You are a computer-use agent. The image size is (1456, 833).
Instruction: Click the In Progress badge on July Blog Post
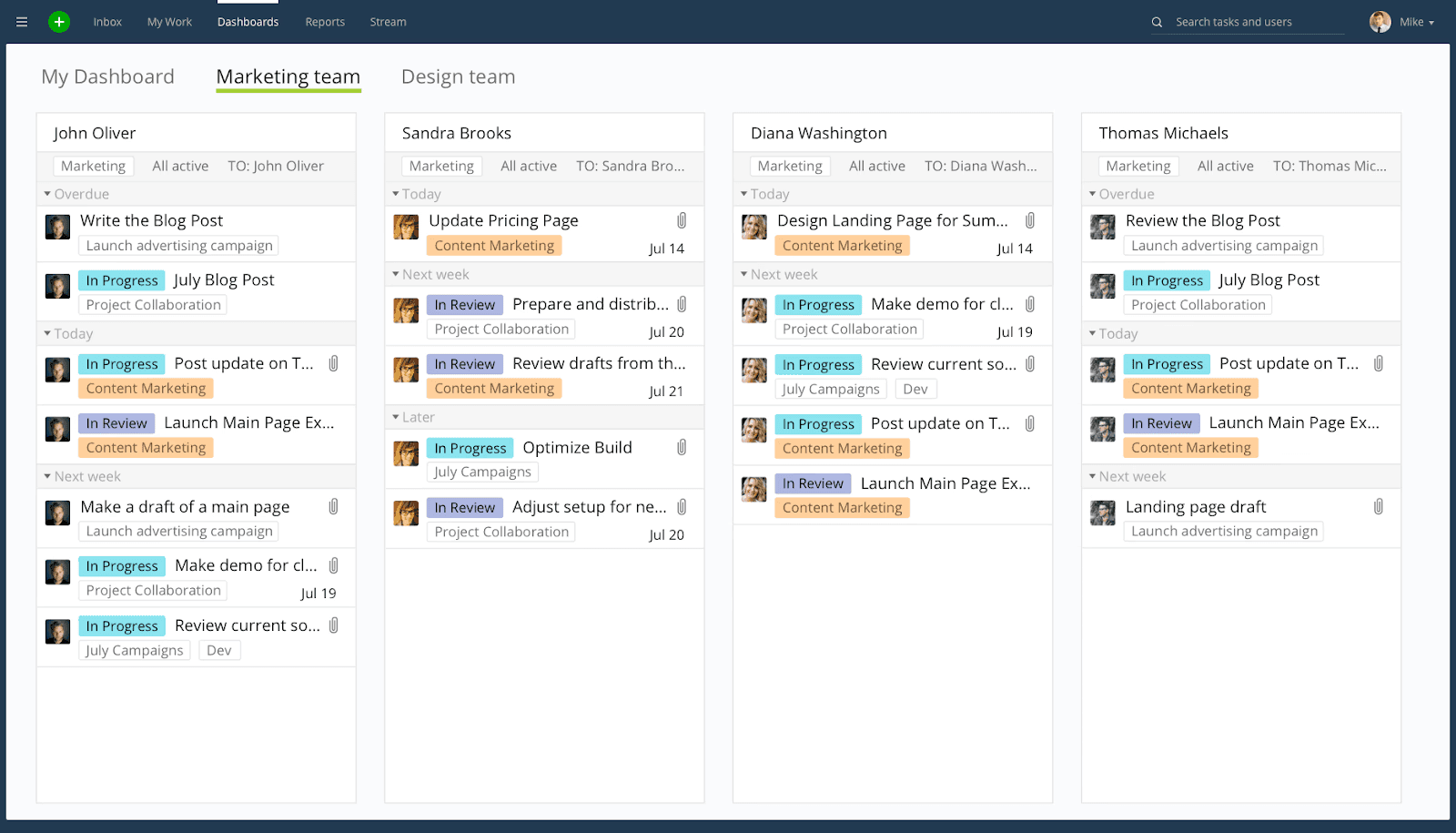point(121,279)
